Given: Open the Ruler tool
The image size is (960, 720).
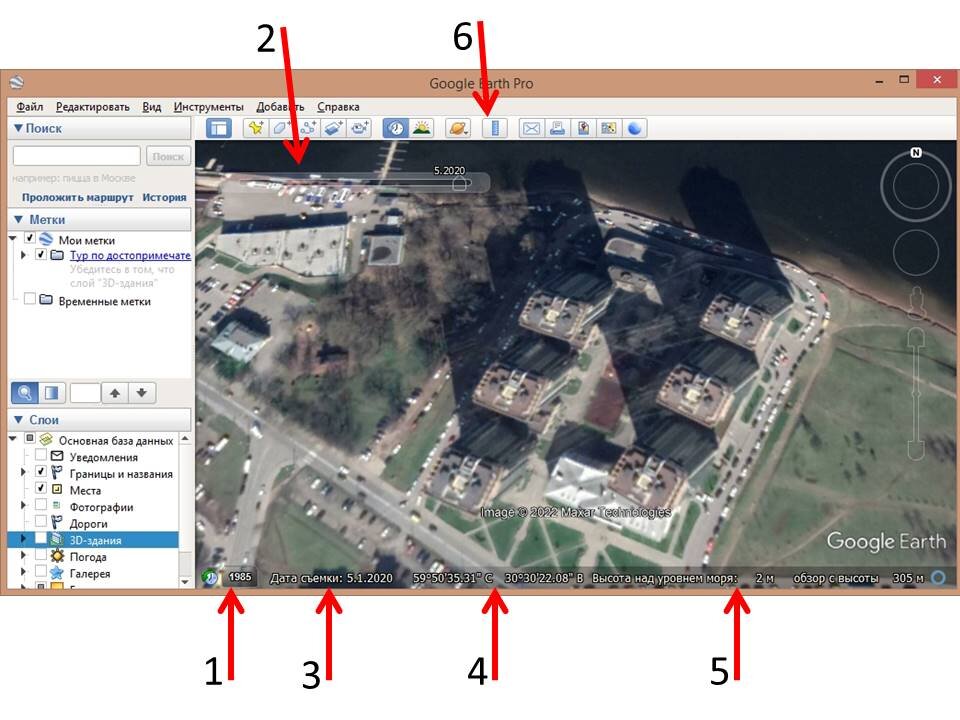Looking at the screenshot, I should pyautogui.click(x=495, y=128).
